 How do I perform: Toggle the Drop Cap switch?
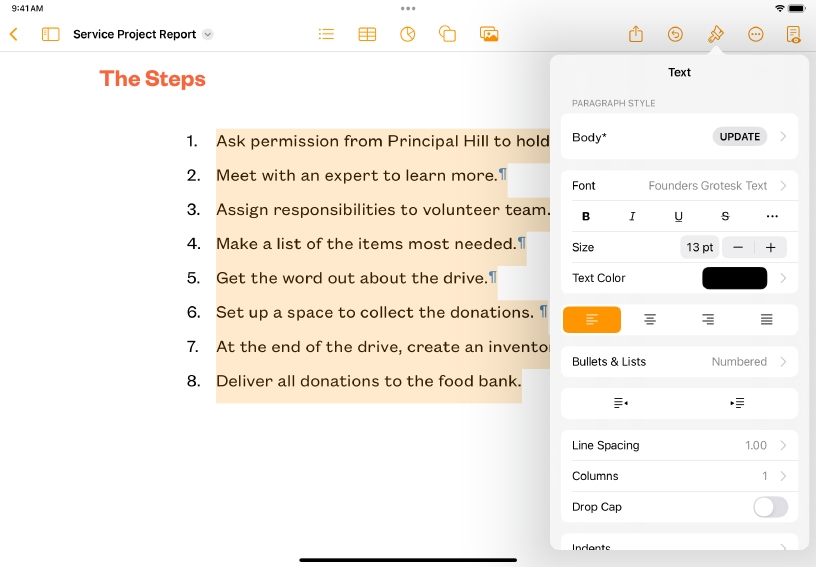[x=770, y=507]
